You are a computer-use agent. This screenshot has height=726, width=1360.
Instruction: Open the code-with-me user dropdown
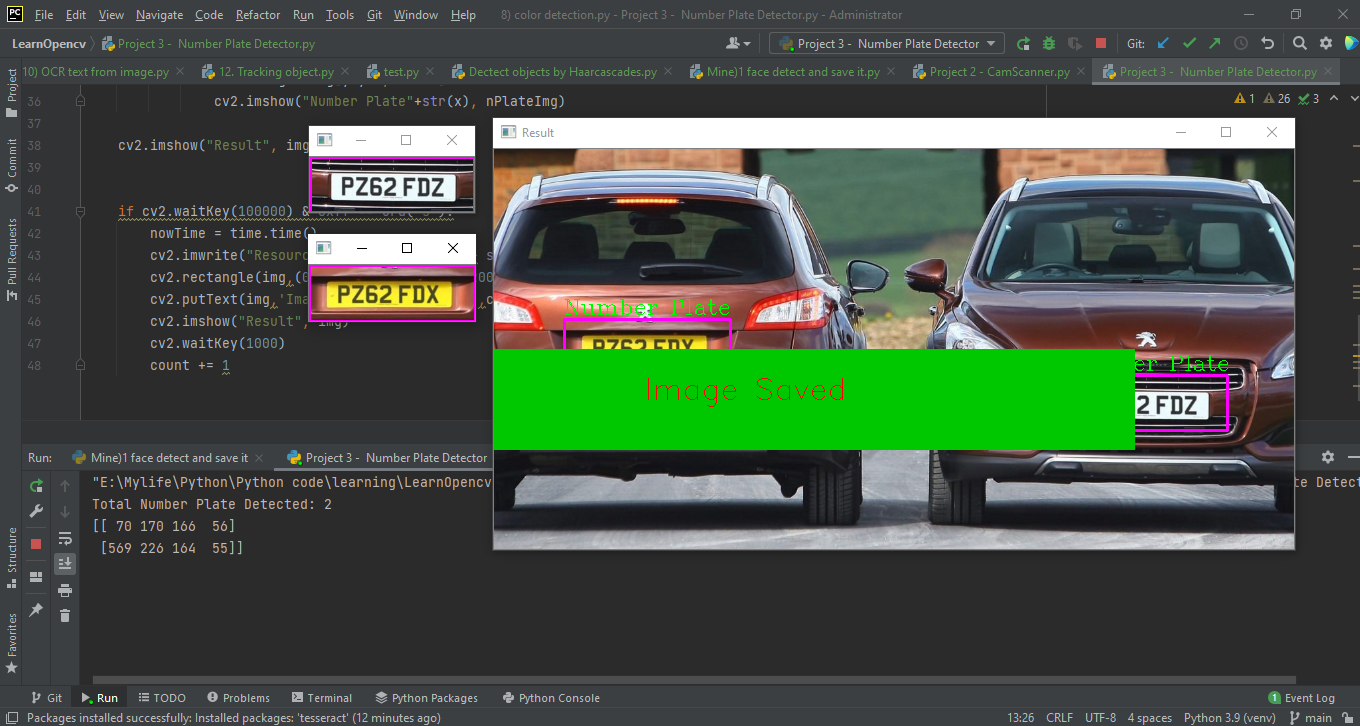[x=739, y=43]
